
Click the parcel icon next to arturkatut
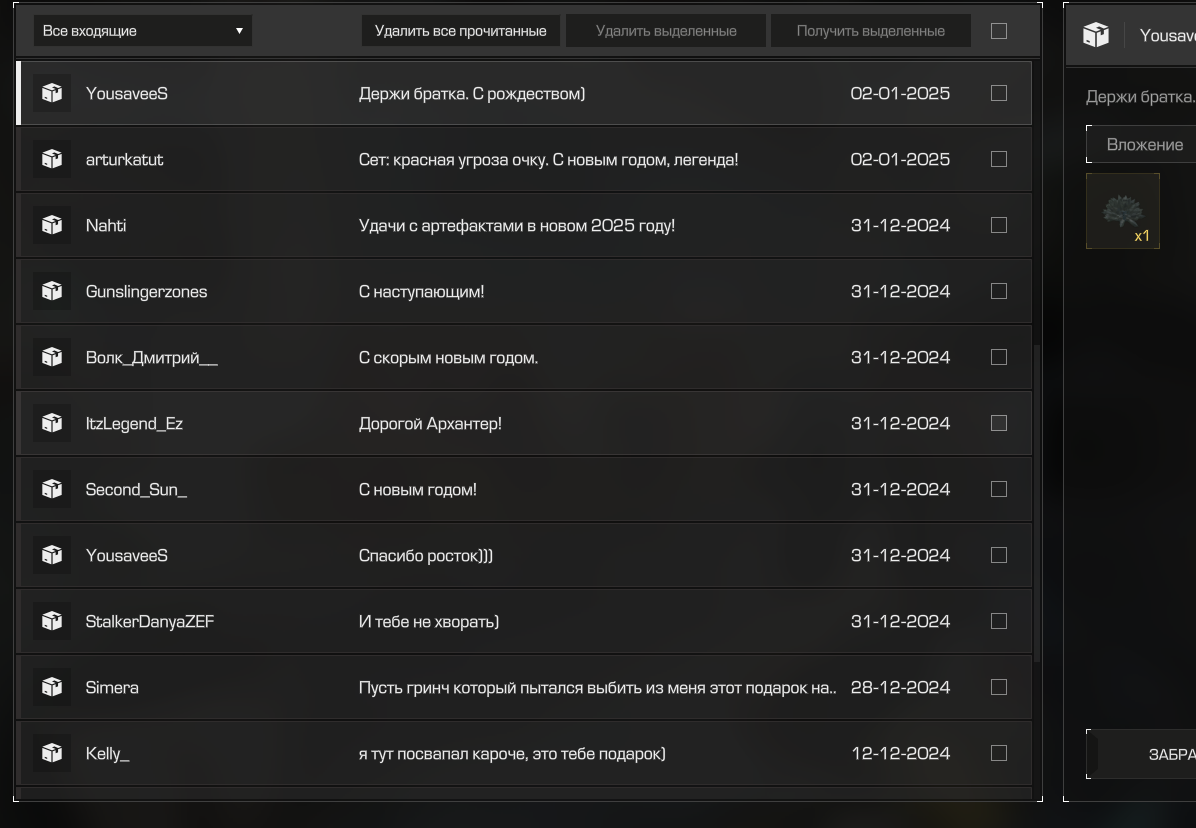[52, 159]
